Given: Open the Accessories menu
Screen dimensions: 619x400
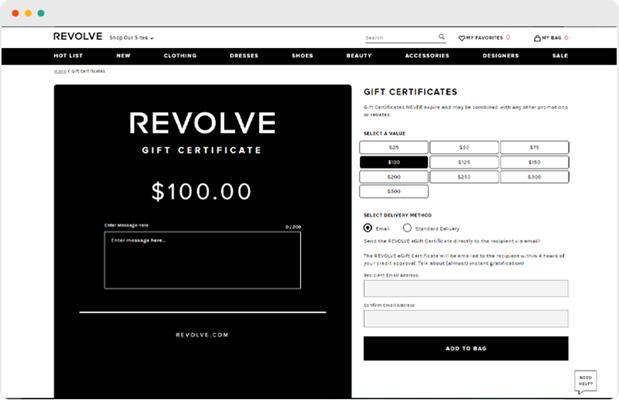Looking at the screenshot, I should click(x=427, y=56).
